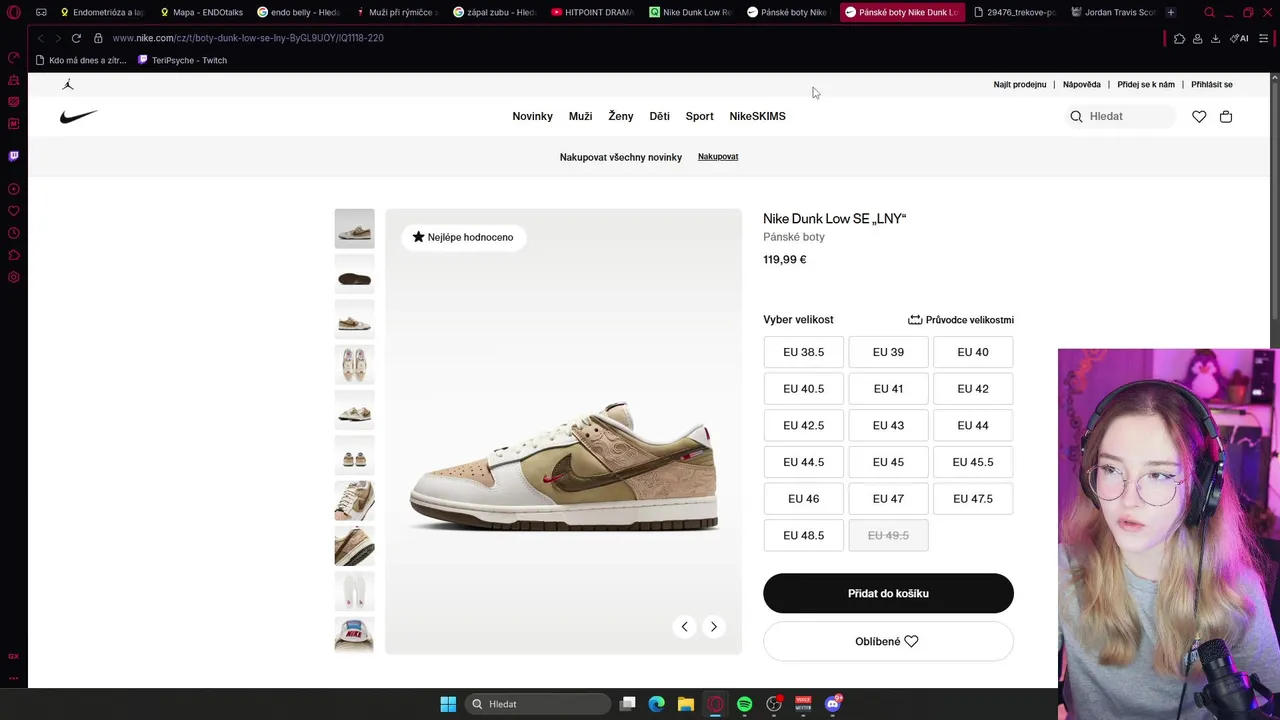The image size is (1280, 720).
Task: Open Průvodce velikostmi size guide
Action: pos(961,320)
